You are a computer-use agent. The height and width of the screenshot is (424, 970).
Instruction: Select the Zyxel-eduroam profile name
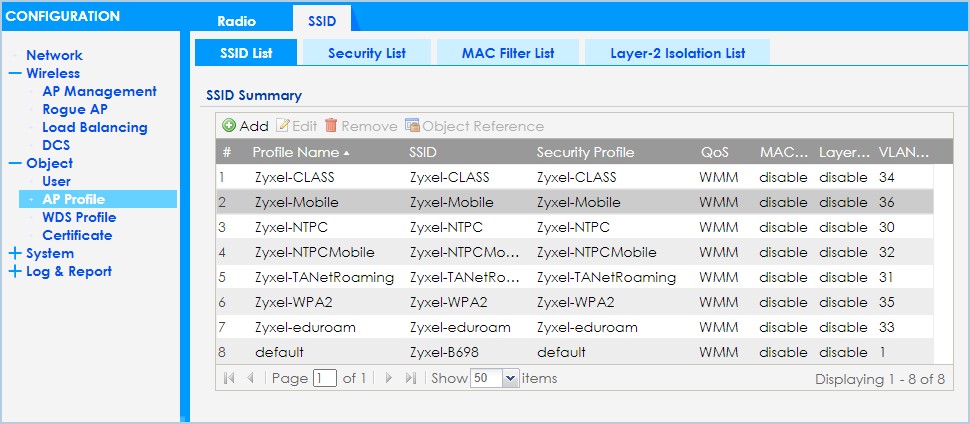(305, 327)
